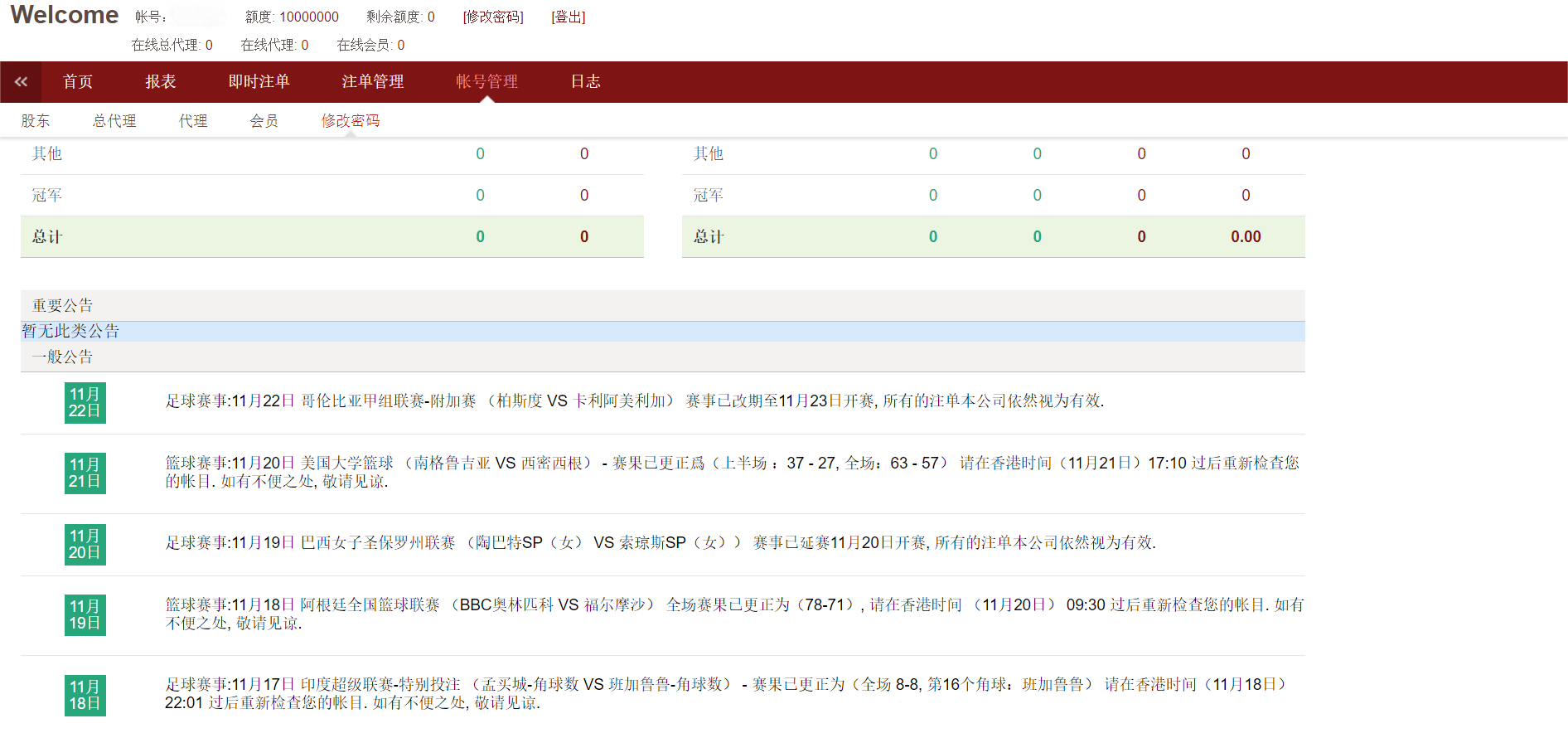Switch to the 代理 agent tab
The width and height of the screenshot is (1568, 733).
point(193,121)
